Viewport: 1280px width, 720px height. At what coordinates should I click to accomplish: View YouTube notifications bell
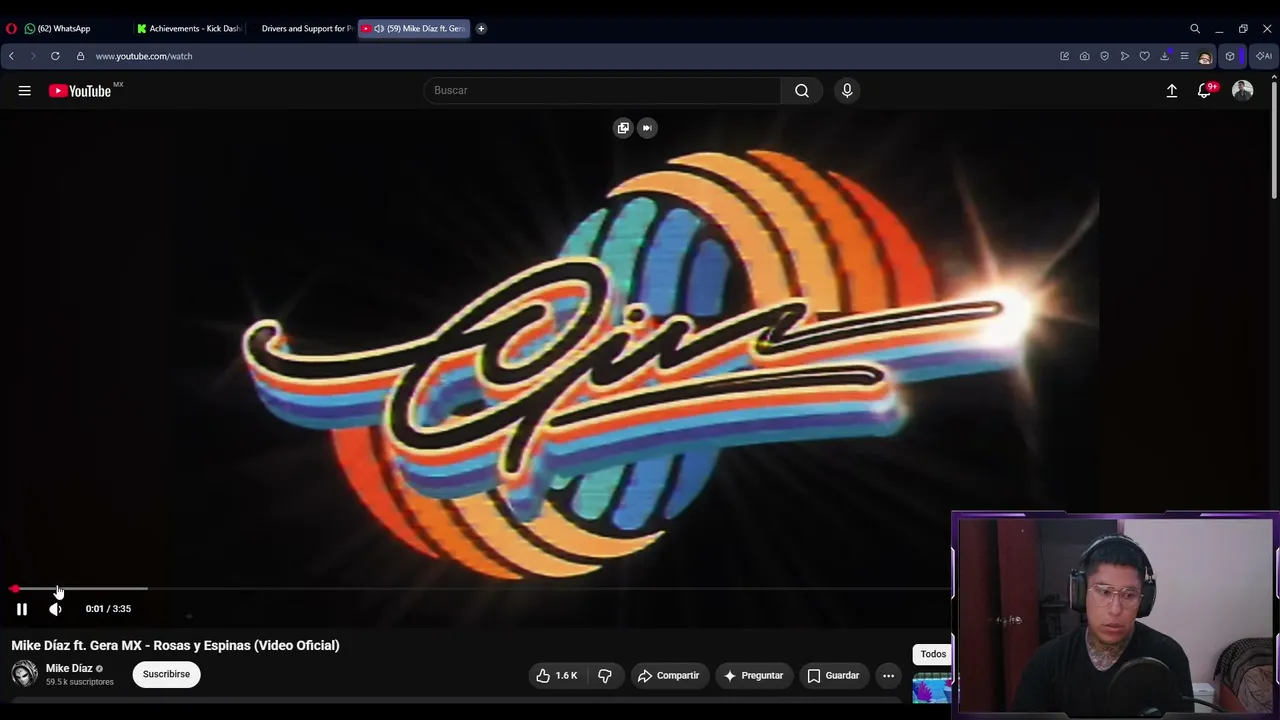[x=1205, y=91]
